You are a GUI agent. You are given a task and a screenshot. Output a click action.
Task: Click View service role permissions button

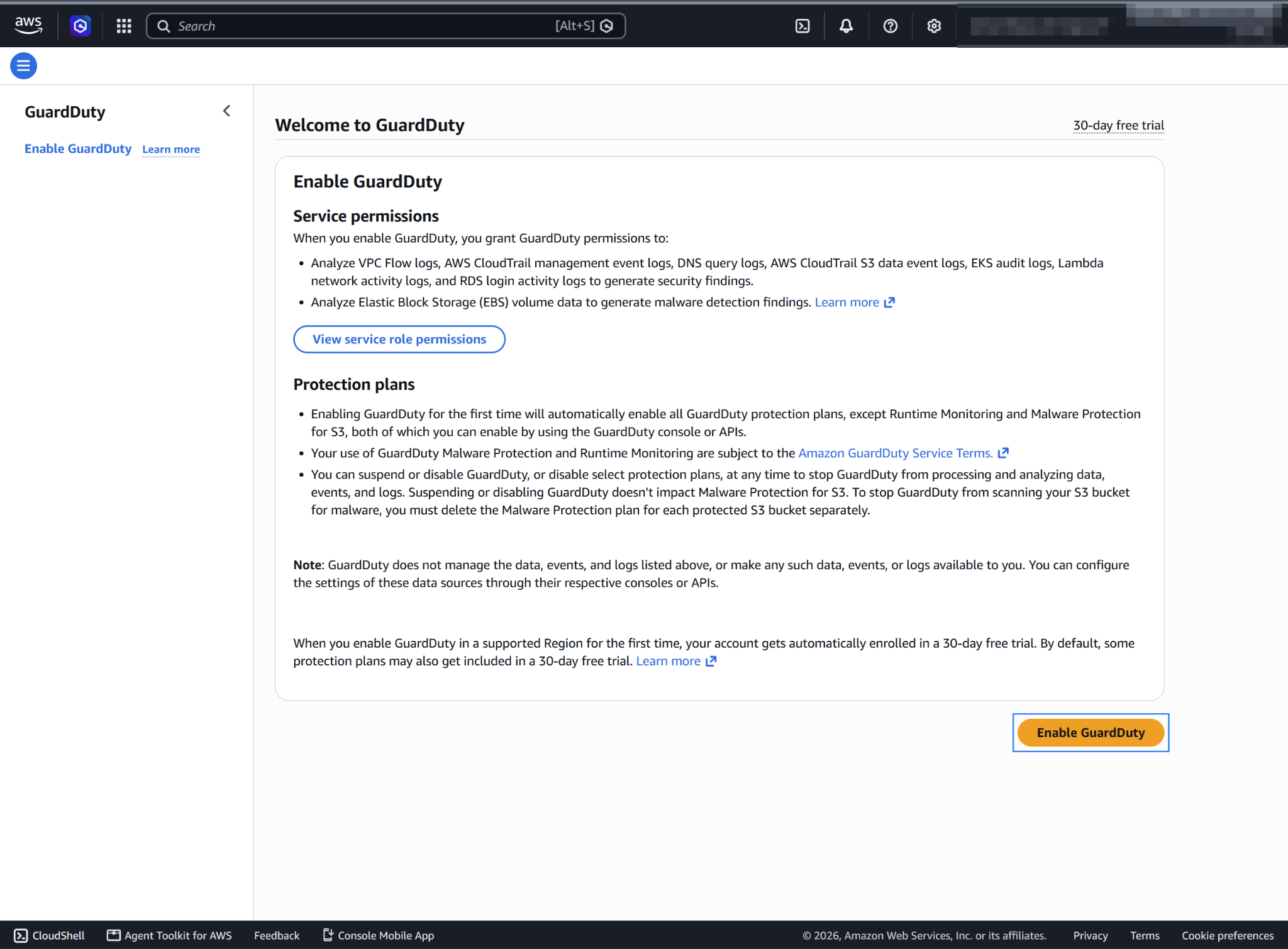click(399, 339)
